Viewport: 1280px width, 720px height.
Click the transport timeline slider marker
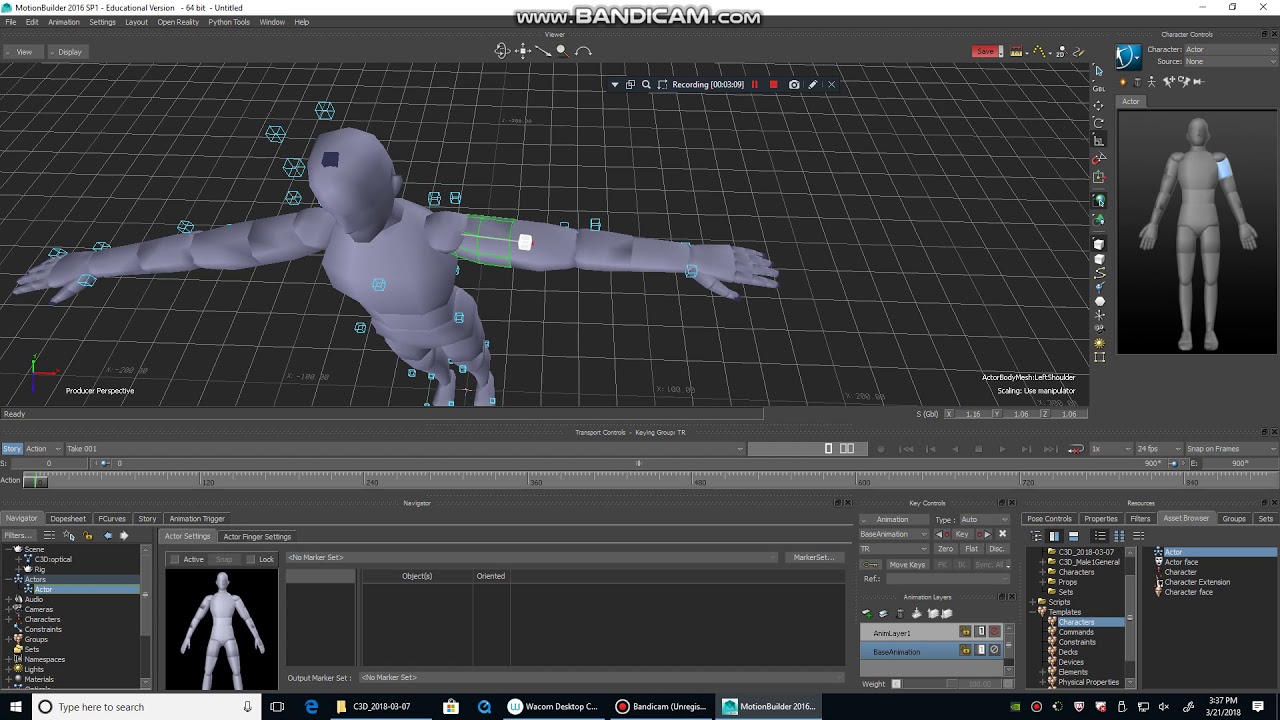[x=639, y=463]
